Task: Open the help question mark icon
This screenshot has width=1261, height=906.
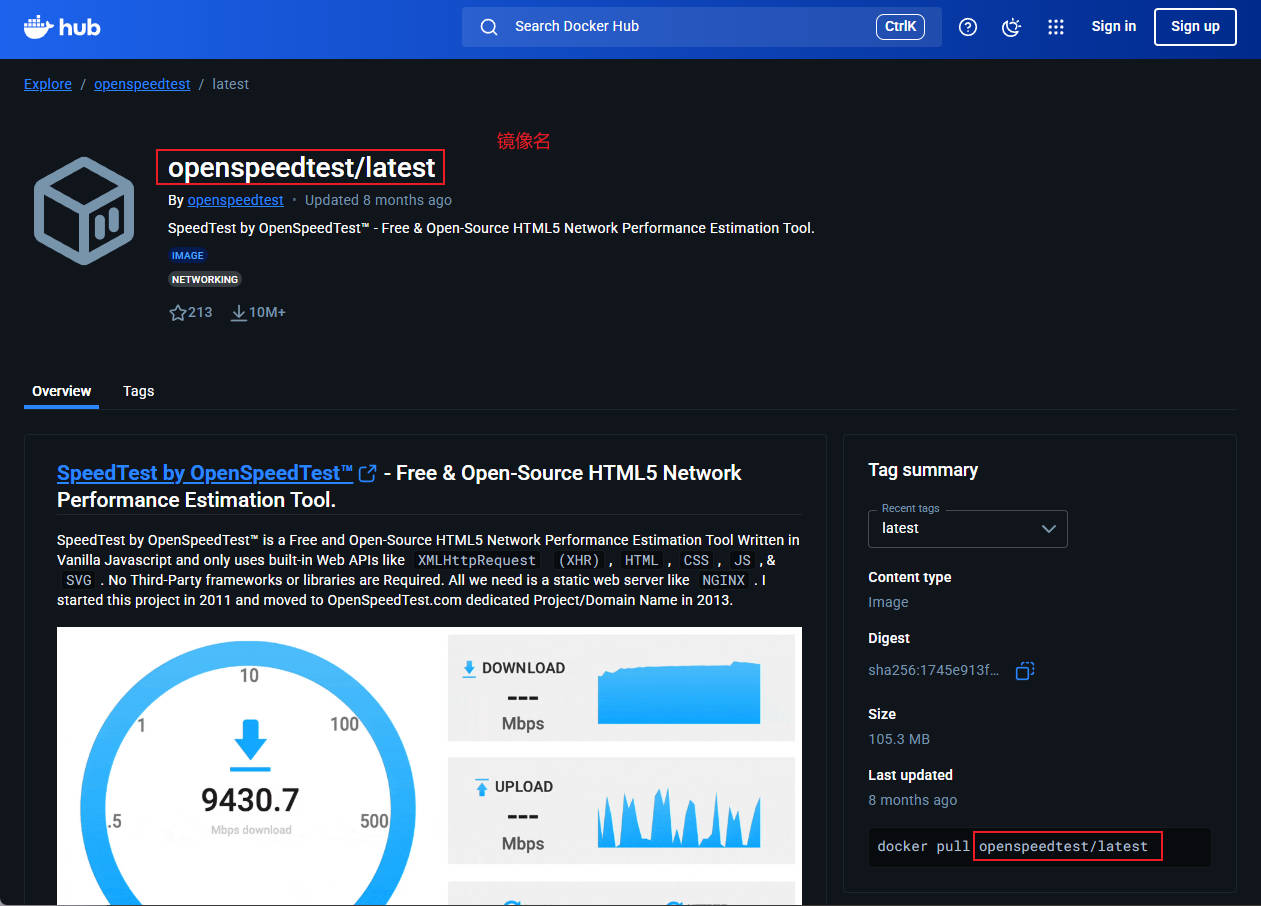Action: (967, 27)
